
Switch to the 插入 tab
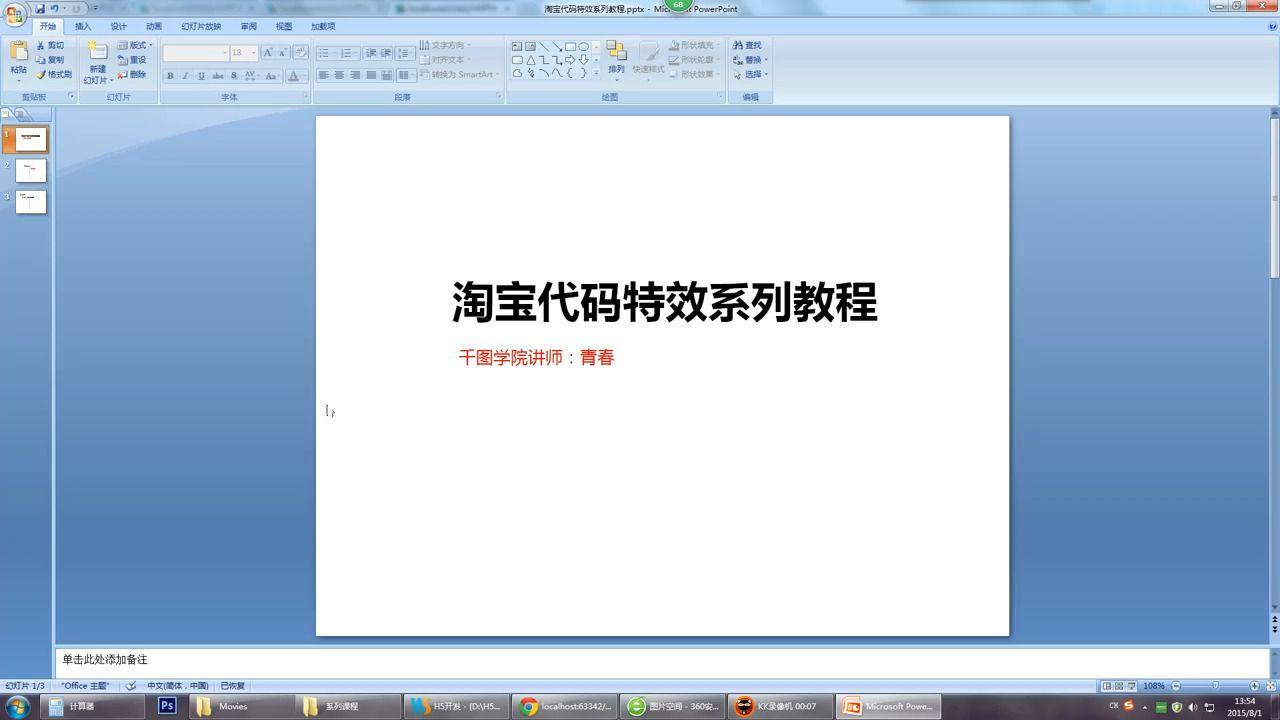point(83,26)
